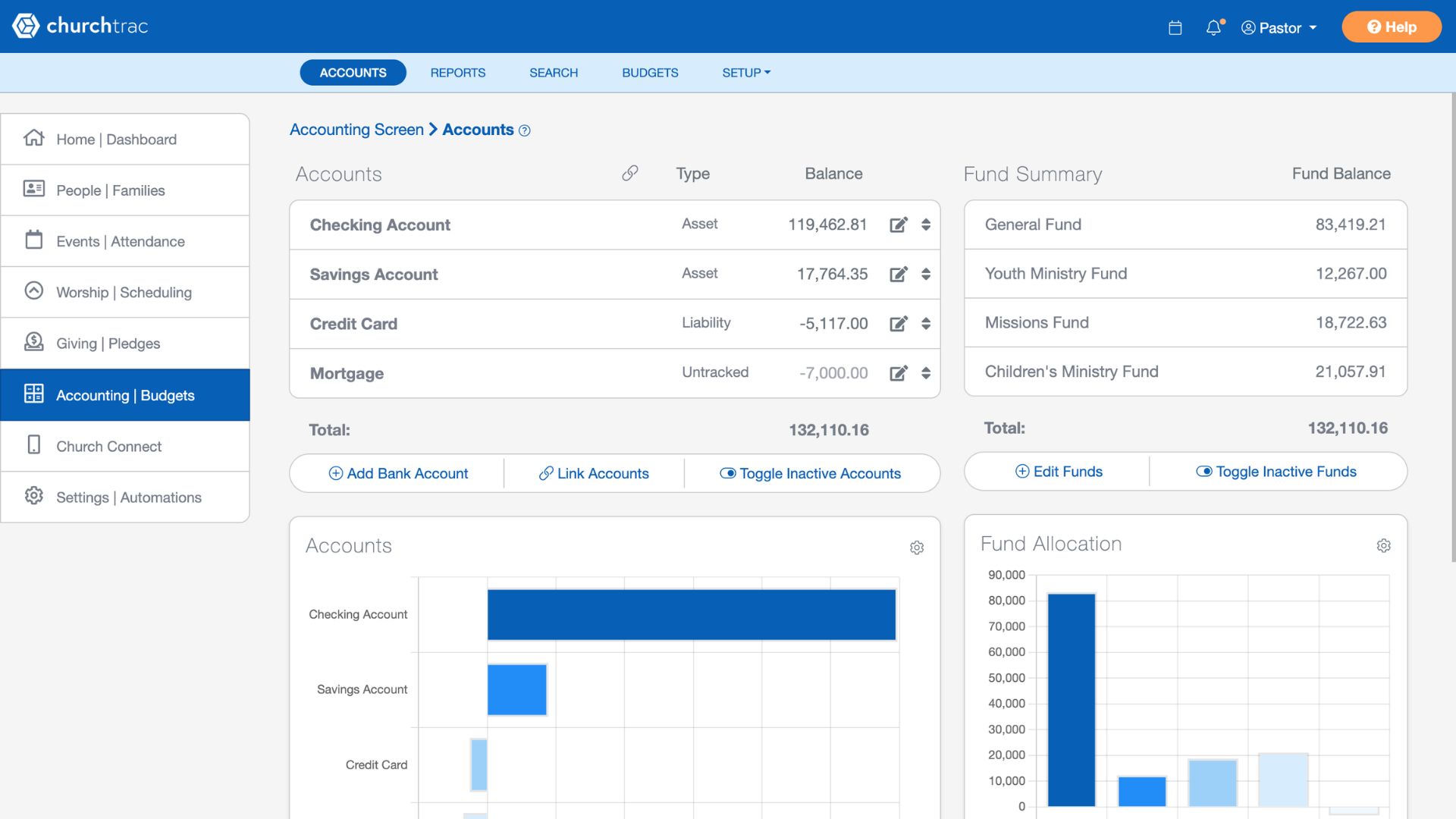
Task: Switch to the ACCOUNTS tab
Action: [x=353, y=73]
